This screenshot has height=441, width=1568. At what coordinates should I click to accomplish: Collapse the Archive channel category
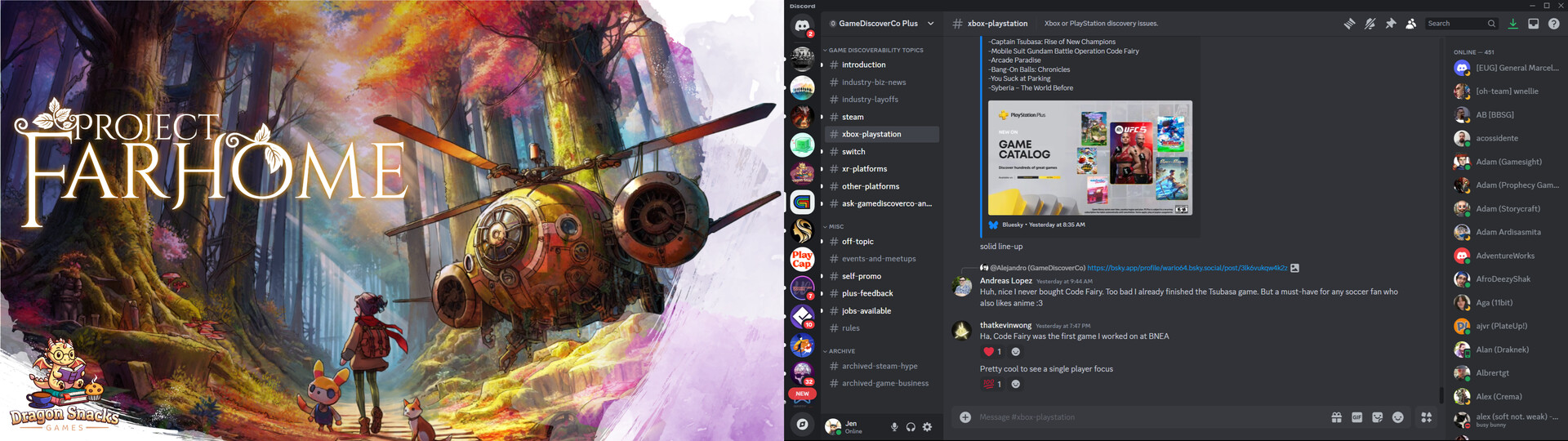point(840,351)
